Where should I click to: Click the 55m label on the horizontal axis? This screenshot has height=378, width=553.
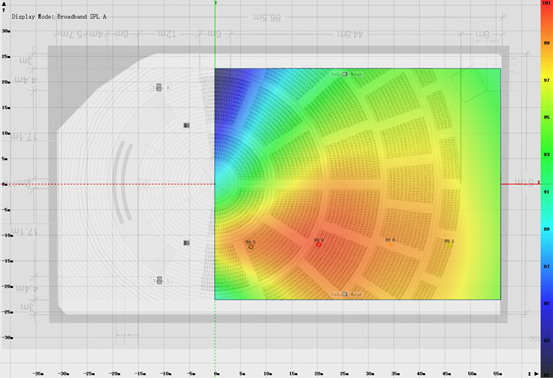click(497, 373)
